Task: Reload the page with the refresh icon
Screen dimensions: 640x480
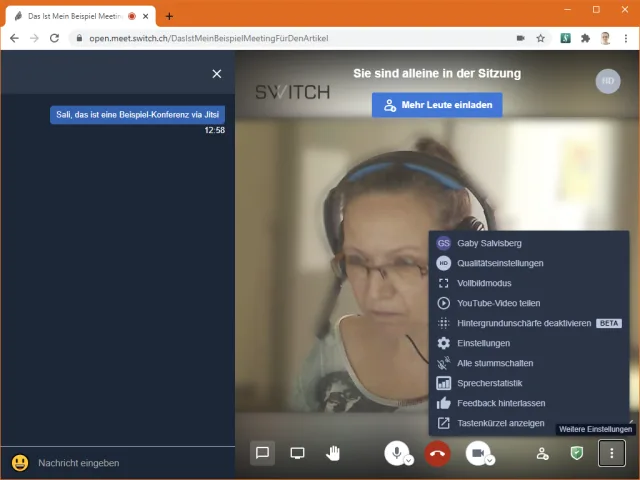Action: click(x=54, y=38)
